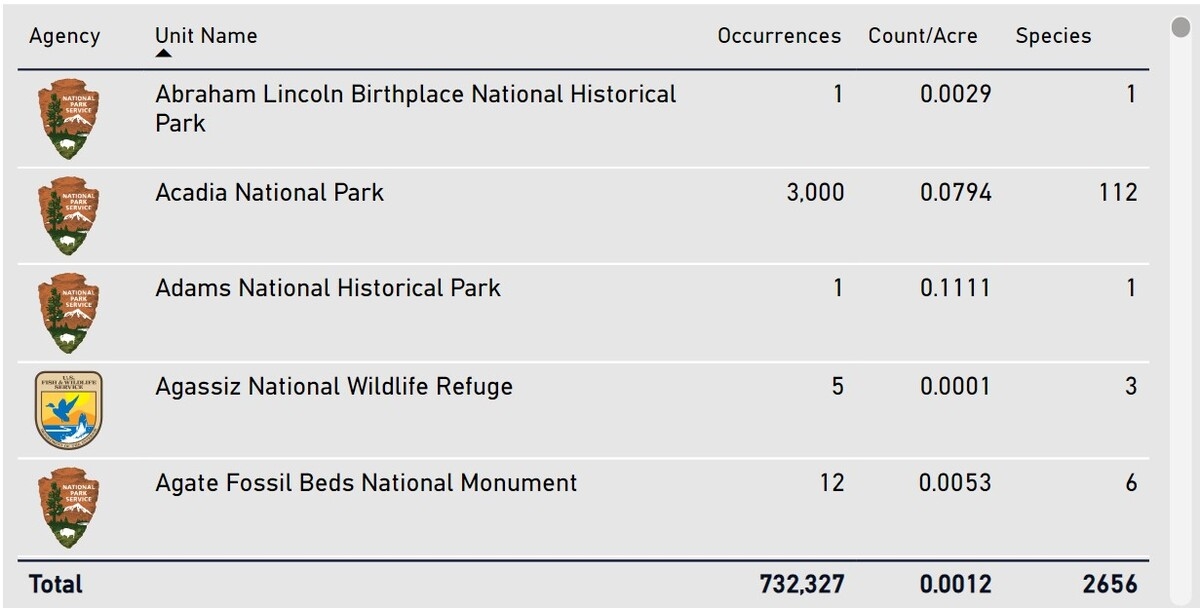Screen dimensions: 1200x608
Task: Click the Adams National Historical Park arrowhead icon
Action: click(68, 313)
